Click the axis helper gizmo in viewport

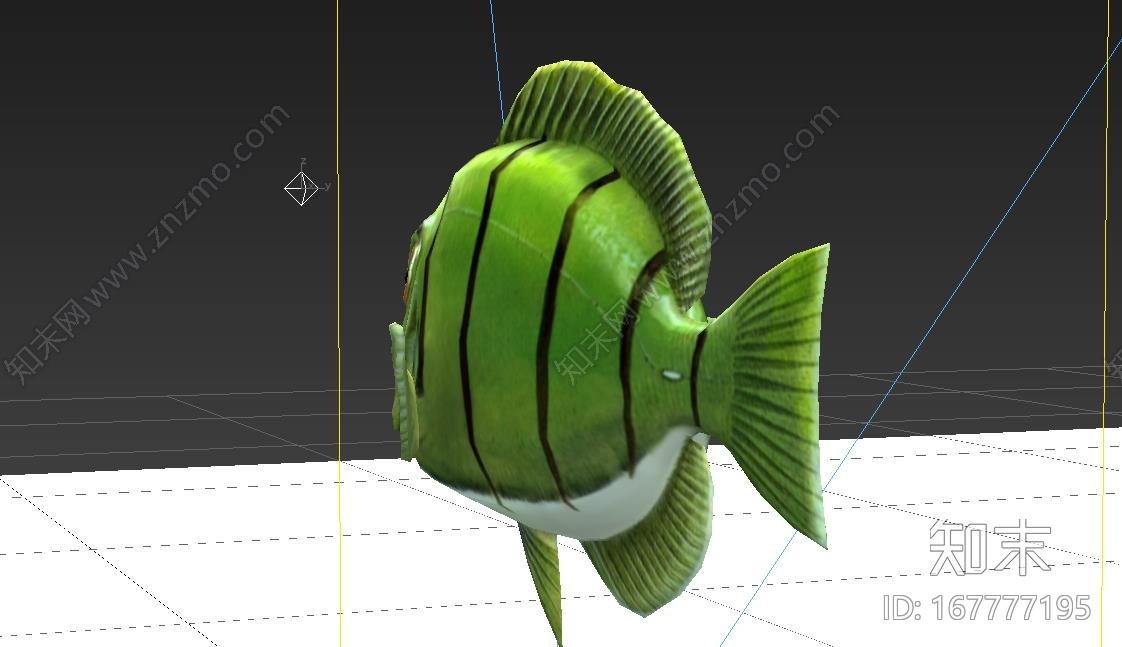point(301,187)
